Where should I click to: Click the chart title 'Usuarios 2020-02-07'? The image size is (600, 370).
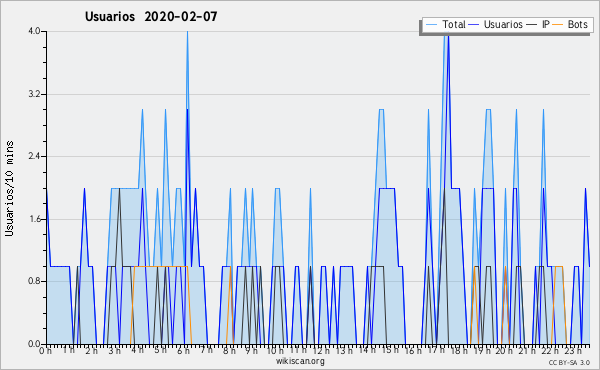151,16
